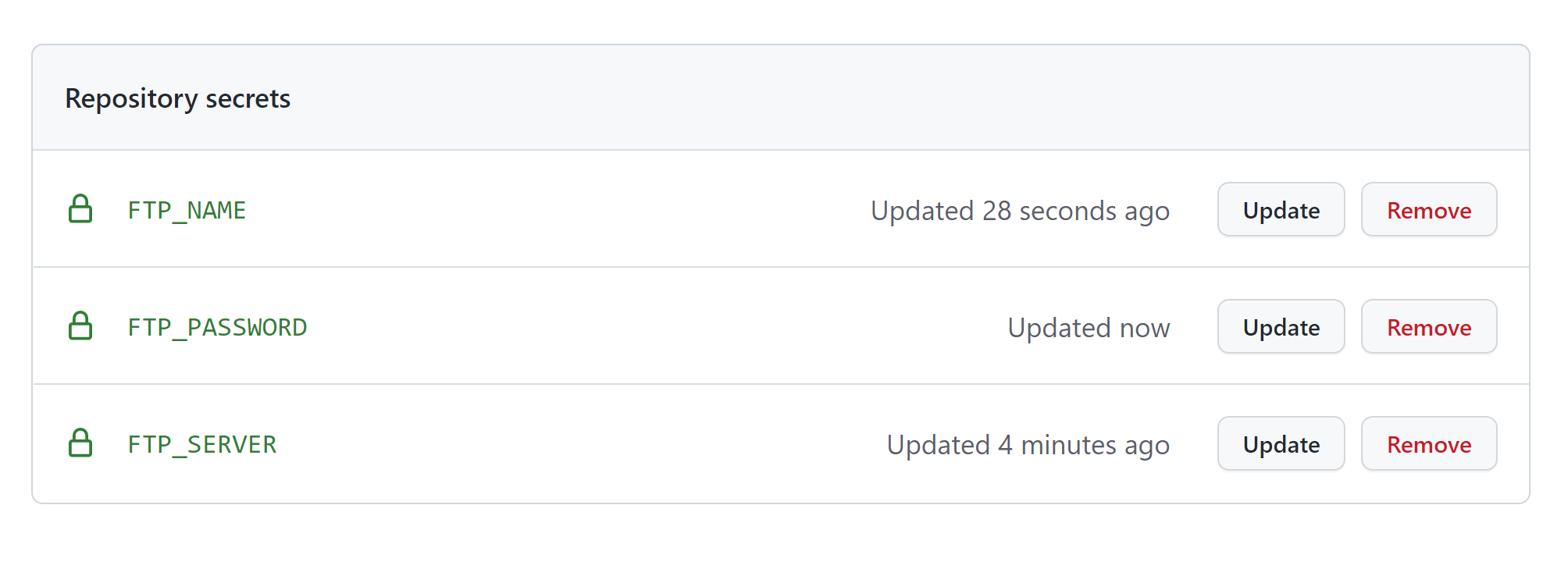Click the lock icon beside FTP_NAME
The image size is (1568, 569).
click(x=80, y=209)
